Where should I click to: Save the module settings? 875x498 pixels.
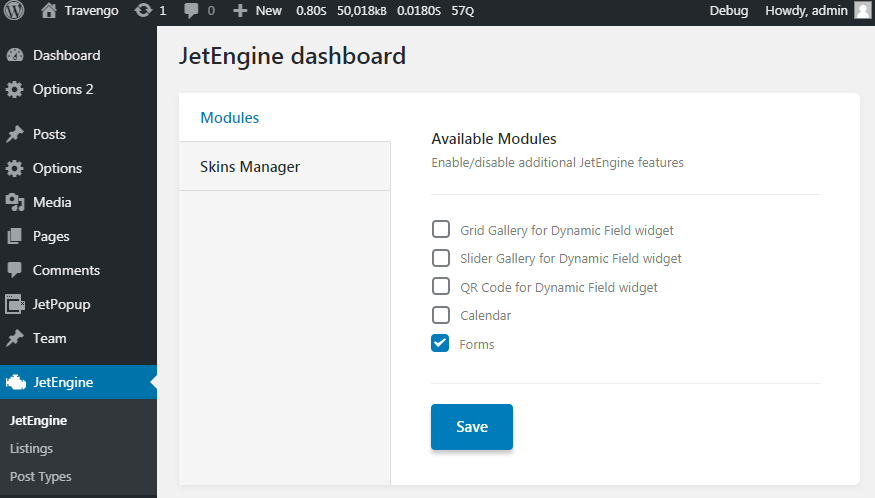(x=472, y=427)
